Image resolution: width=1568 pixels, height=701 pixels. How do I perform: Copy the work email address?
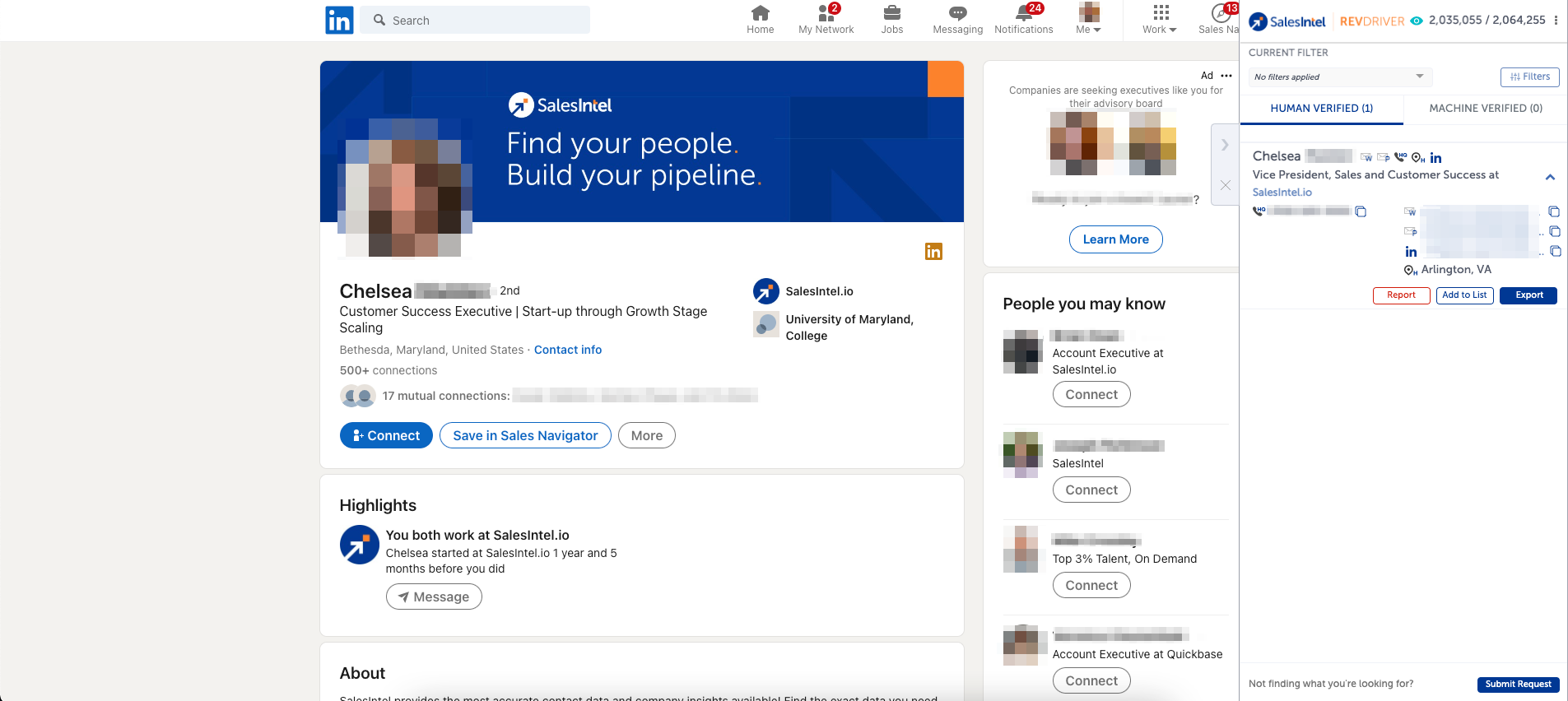(1554, 211)
